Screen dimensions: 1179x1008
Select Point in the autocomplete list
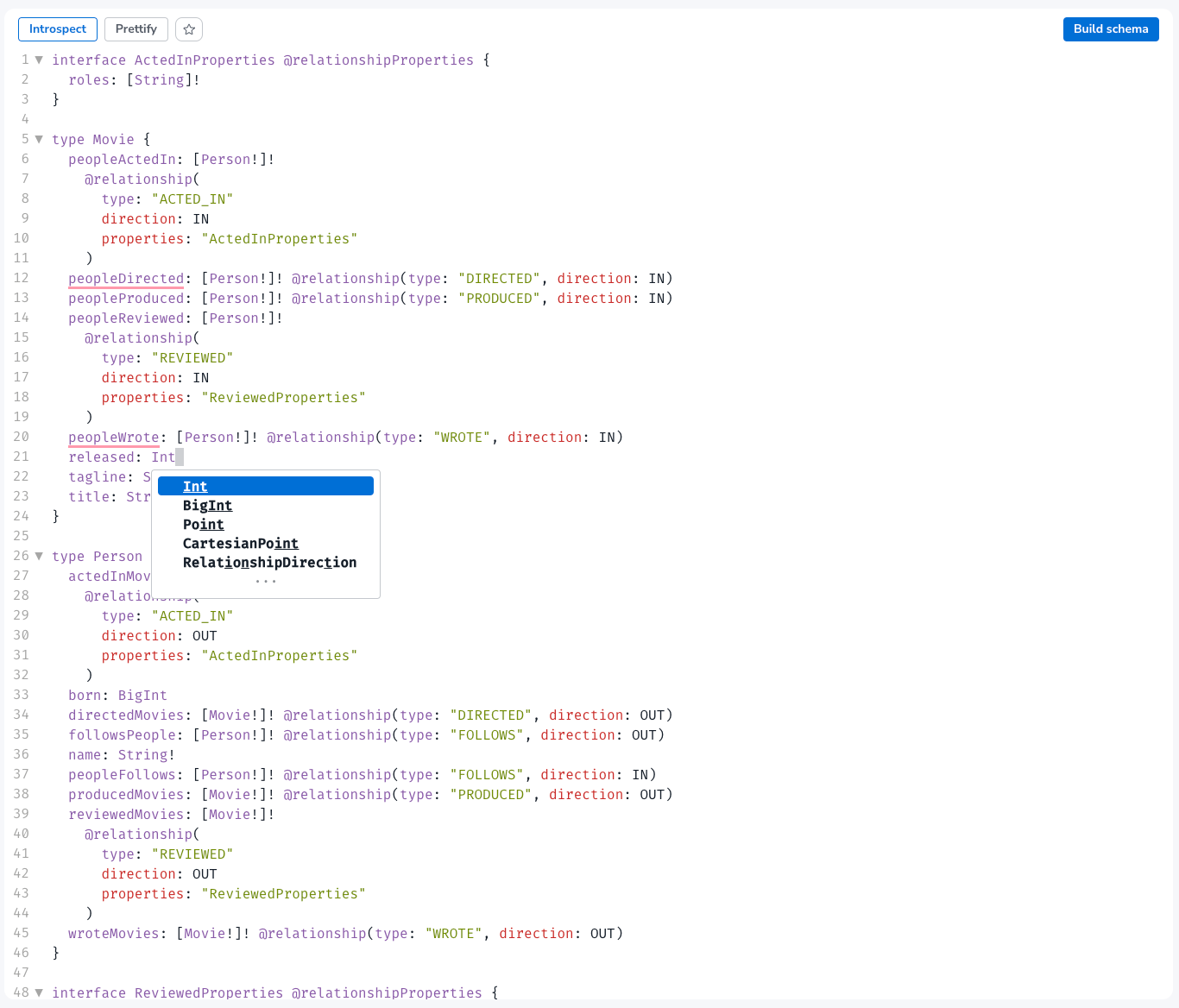pyautogui.click(x=266, y=525)
